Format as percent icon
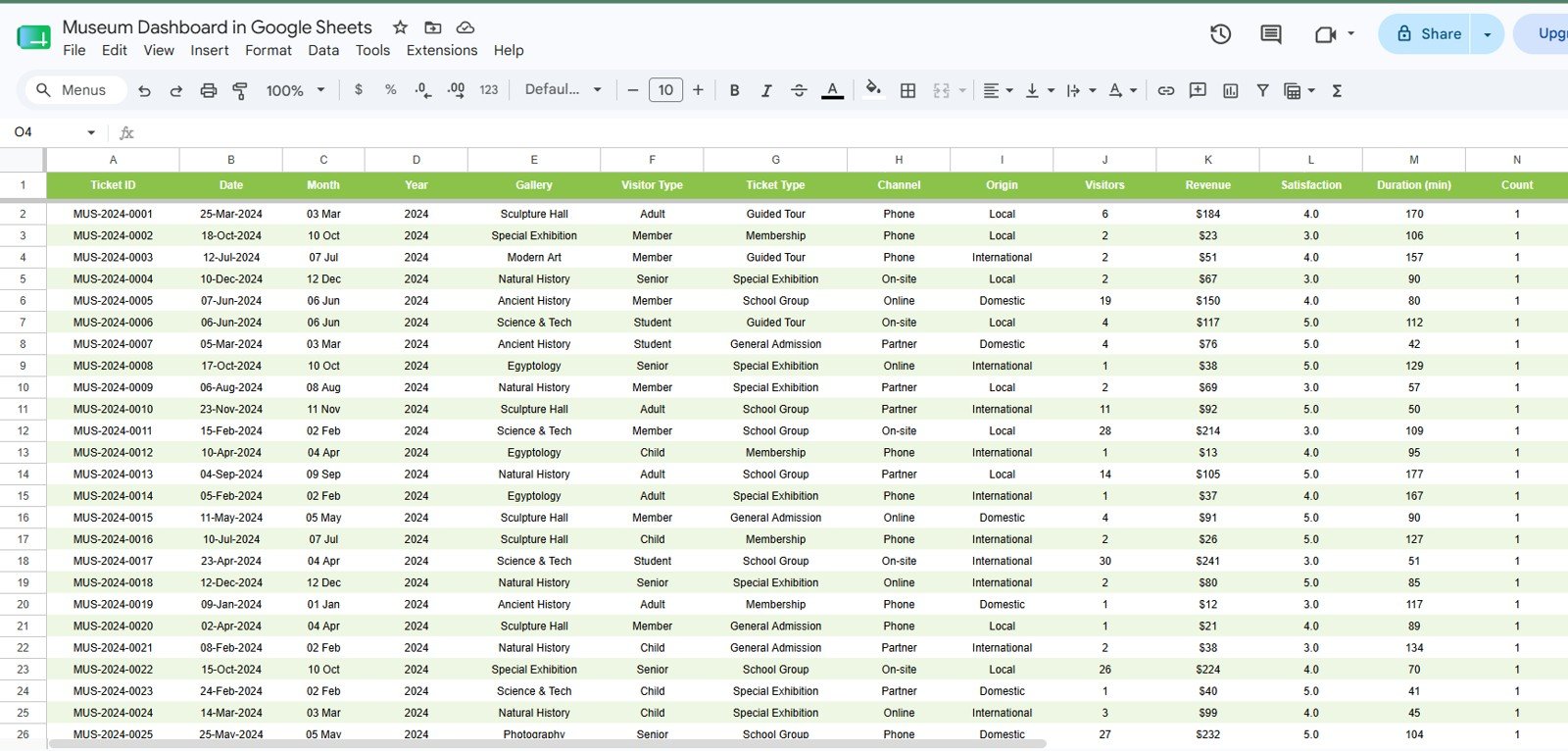 point(391,89)
